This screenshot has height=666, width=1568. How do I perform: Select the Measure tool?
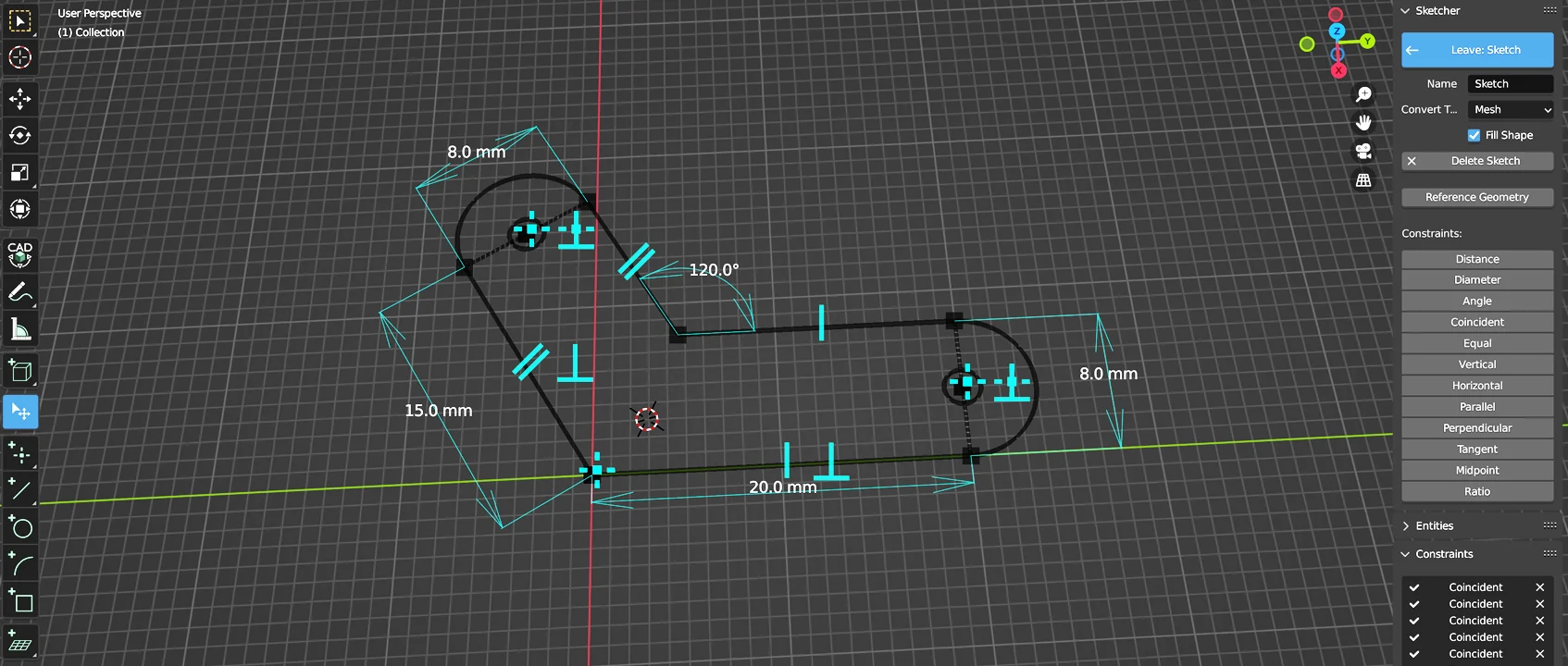click(19, 329)
